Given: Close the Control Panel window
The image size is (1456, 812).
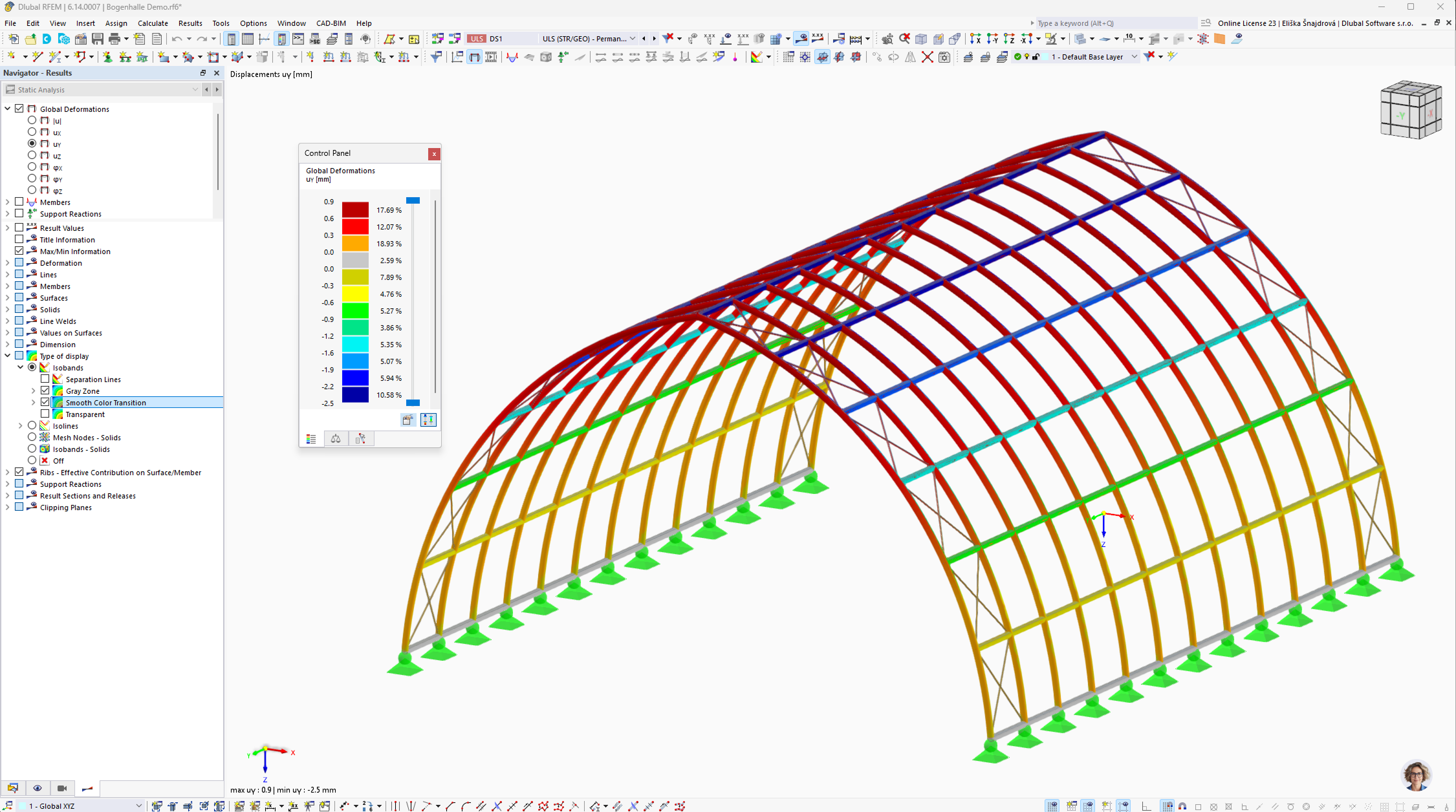Looking at the screenshot, I should [x=434, y=154].
